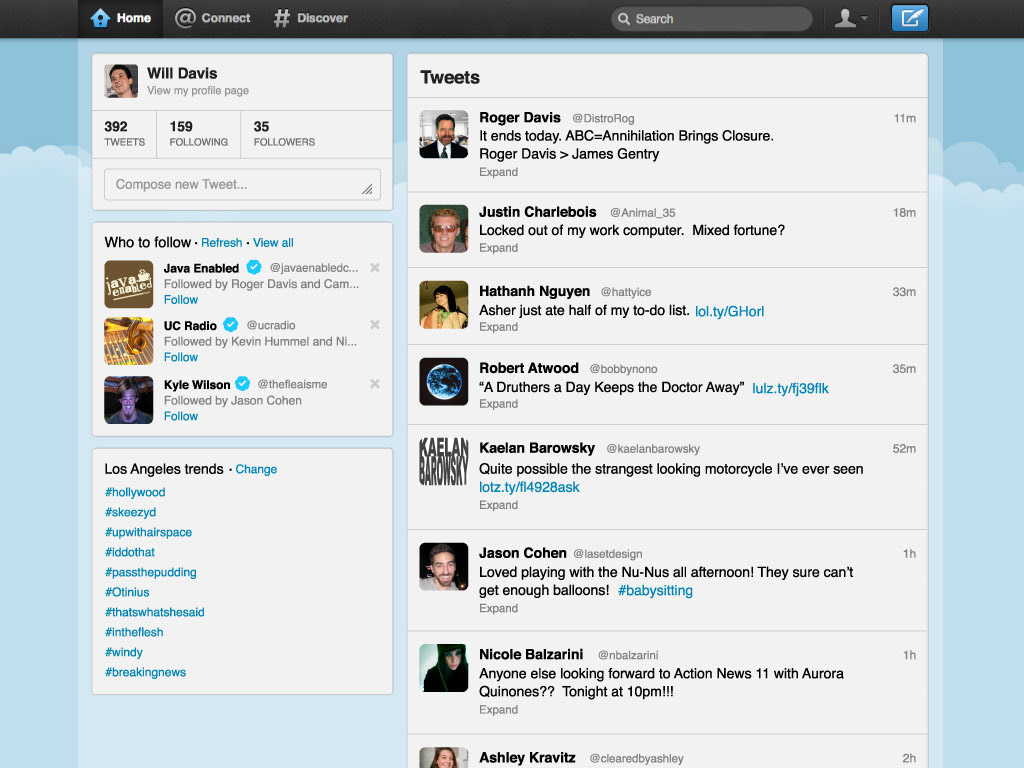Click the Compose new Tweet box
The height and width of the screenshot is (768, 1024).
pos(242,184)
